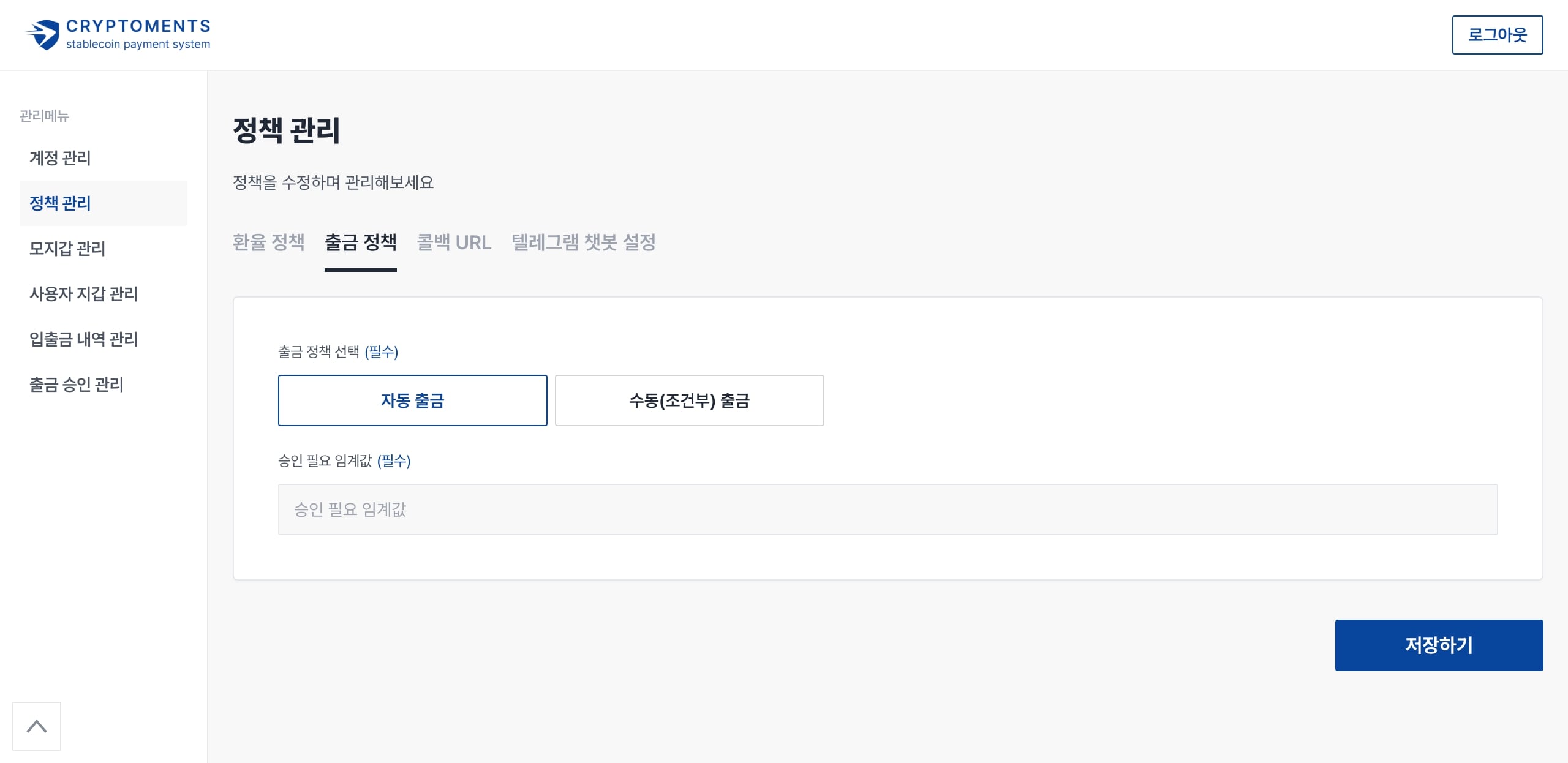This screenshot has height=763, width=1568.
Task: Open the 콜백 URL tab
Action: pos(454,242)
